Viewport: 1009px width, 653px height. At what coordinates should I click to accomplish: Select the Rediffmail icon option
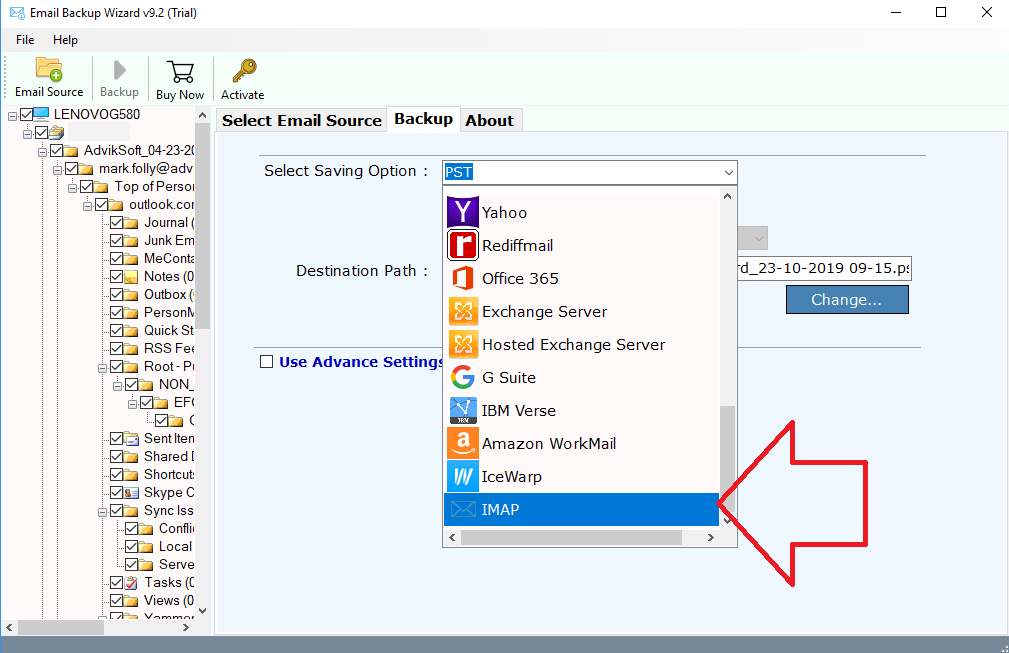(x=463, y=245)
